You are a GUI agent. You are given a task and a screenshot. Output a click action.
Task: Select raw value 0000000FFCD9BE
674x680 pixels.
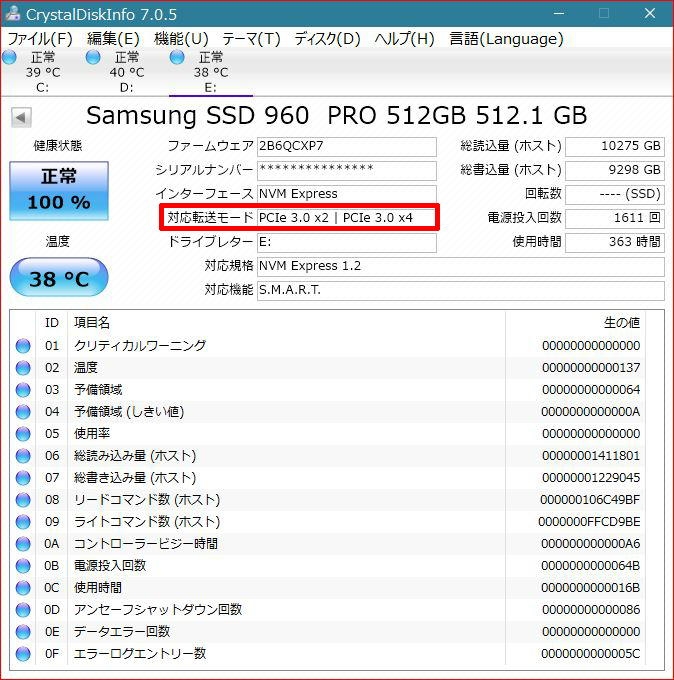click(589, 522)
